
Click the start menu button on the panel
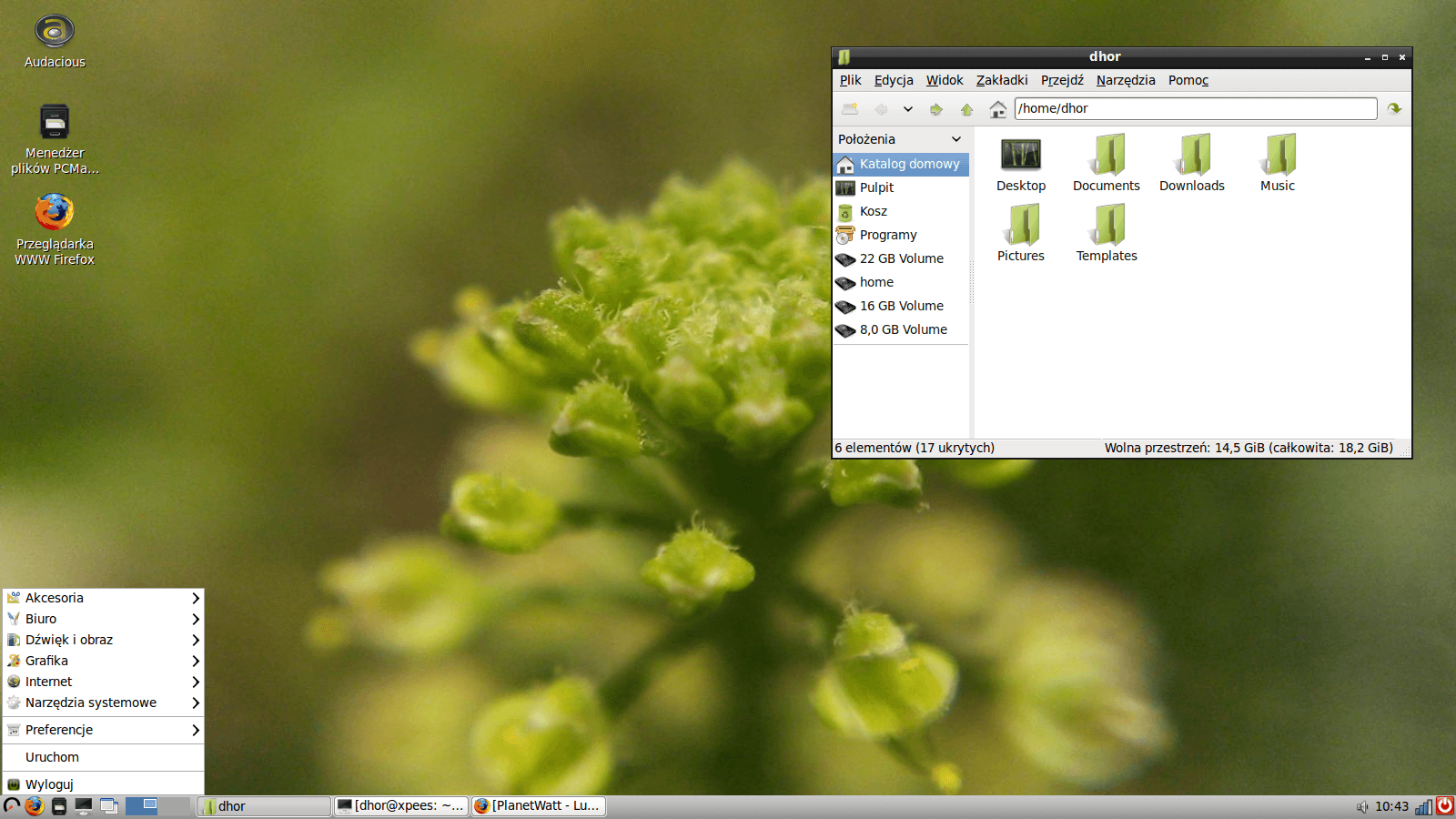[12, 806]
